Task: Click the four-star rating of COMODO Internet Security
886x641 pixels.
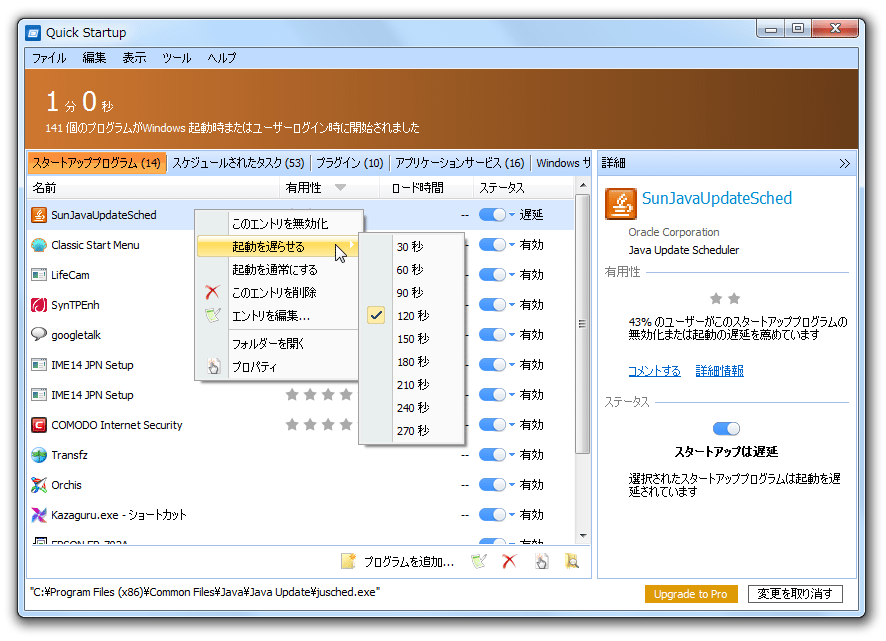Action: tap(319, 425)
